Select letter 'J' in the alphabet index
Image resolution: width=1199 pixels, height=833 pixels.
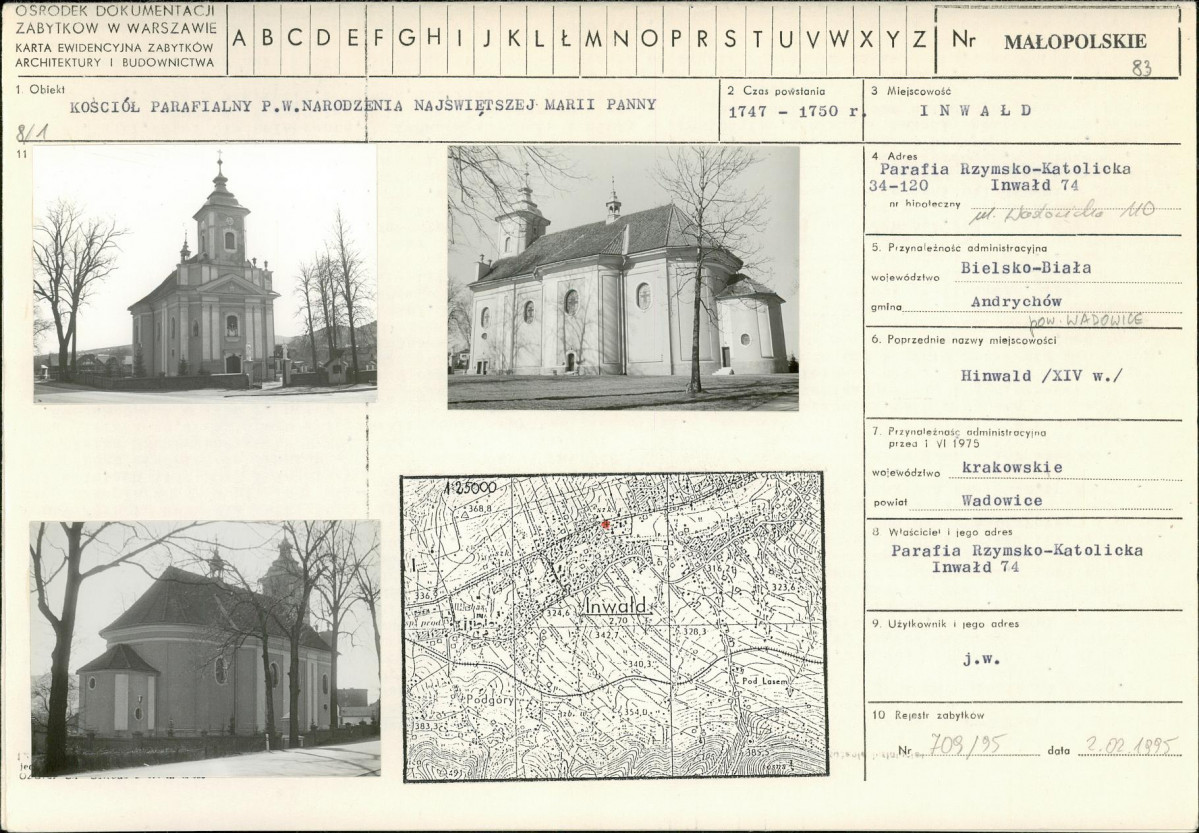click(486, 37)
